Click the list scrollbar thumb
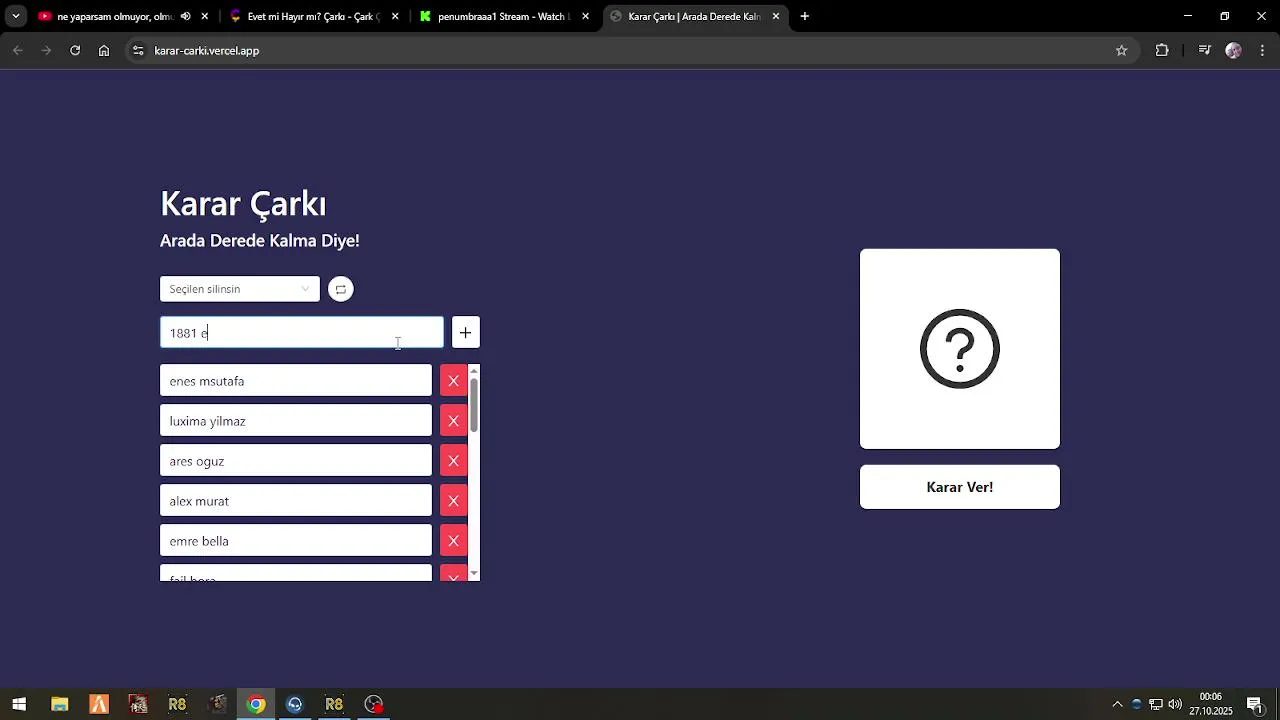This screenshot has width=1280, height=720. point(474,405)
